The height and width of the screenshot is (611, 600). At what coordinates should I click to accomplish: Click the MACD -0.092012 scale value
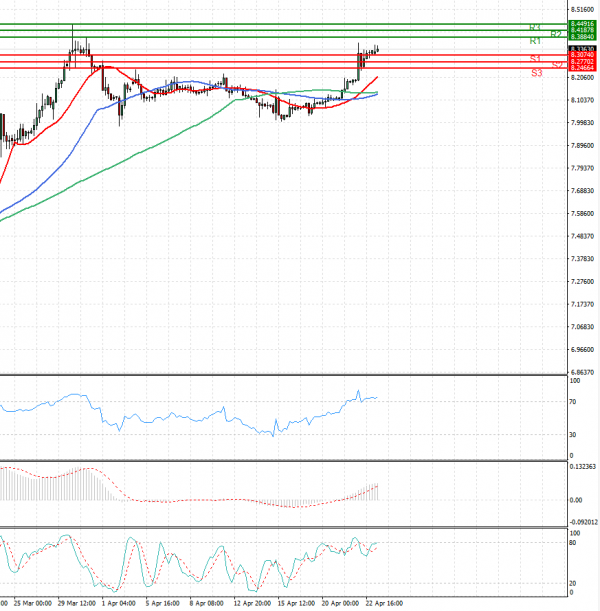point(583,522)
